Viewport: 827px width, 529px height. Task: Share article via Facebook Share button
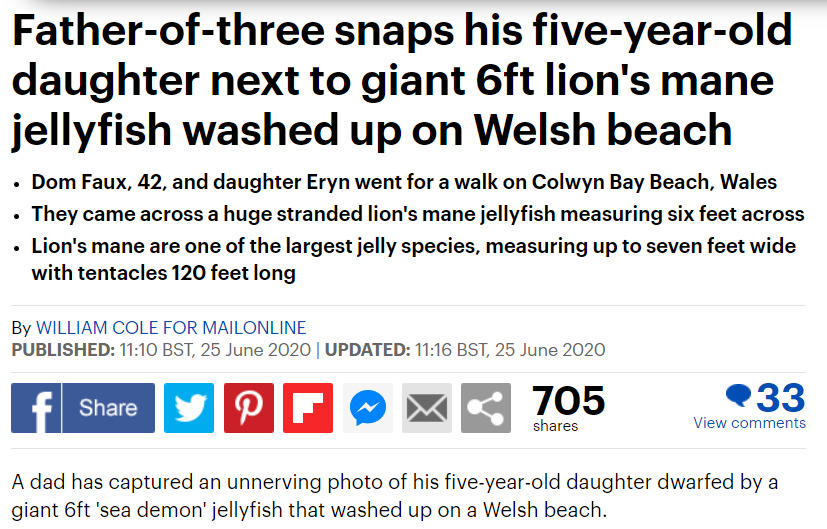click(x=109, y=408)
